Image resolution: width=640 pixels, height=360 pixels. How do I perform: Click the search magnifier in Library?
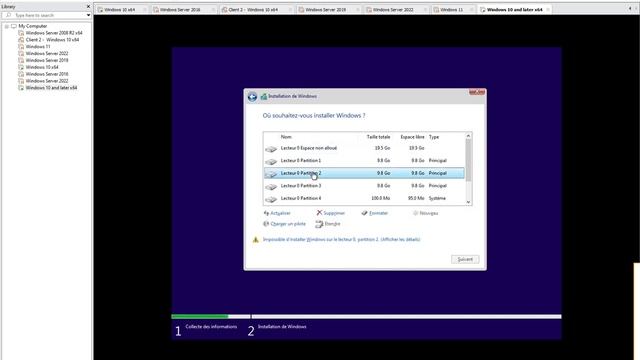(x=8, y=15)
